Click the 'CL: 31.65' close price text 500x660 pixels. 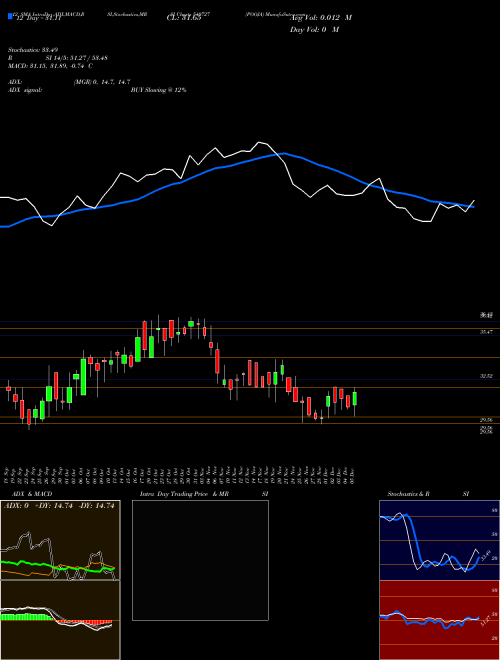pos(184,18)
